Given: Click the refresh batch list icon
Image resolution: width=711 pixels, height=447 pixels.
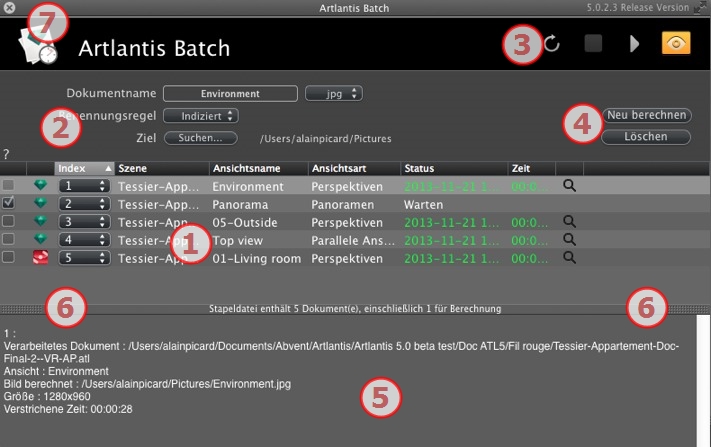Looking at the screenshot, I should click(x=552, y=44).
